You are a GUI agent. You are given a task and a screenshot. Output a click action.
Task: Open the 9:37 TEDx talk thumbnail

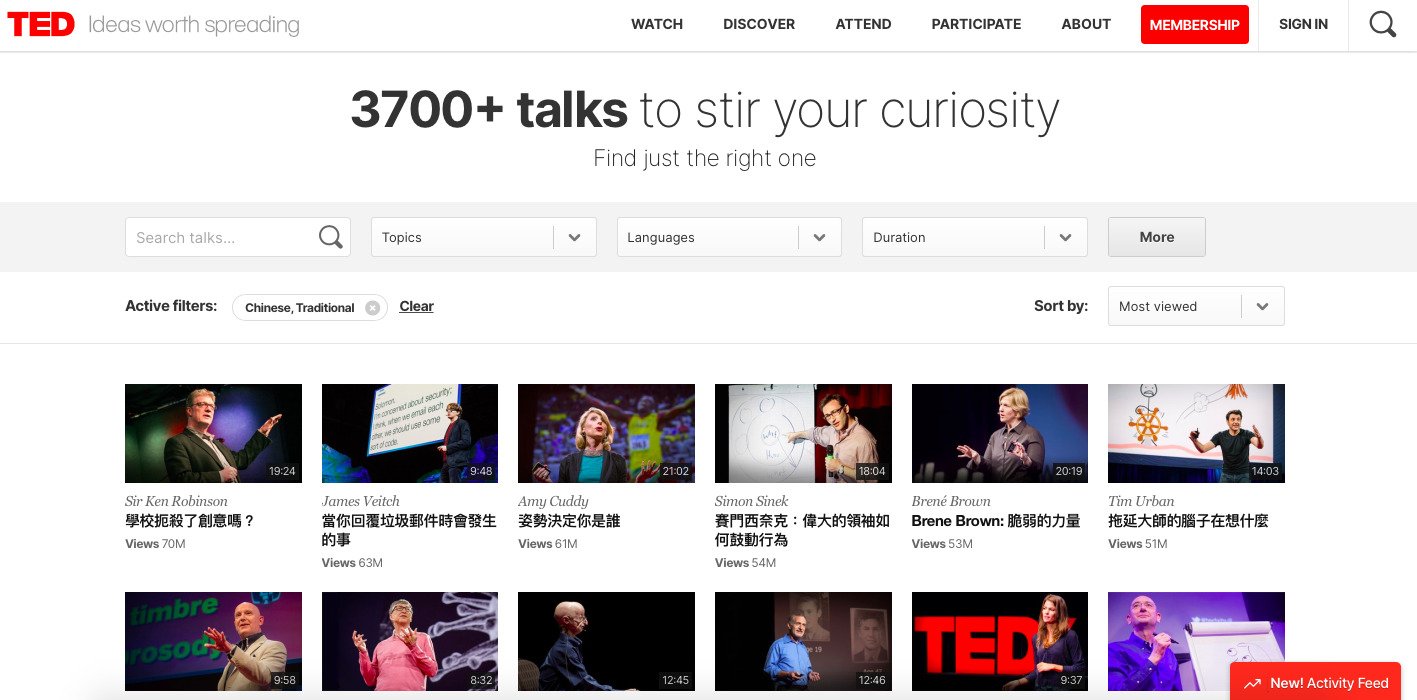point(1000,642)
